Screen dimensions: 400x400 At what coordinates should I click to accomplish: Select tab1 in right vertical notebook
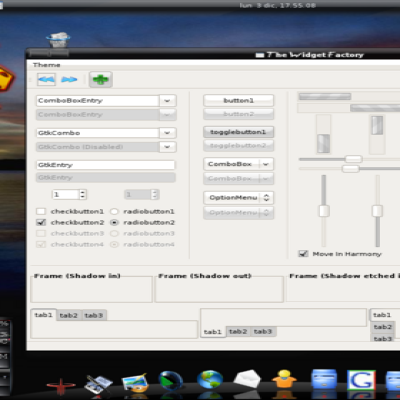click(382, 315)
